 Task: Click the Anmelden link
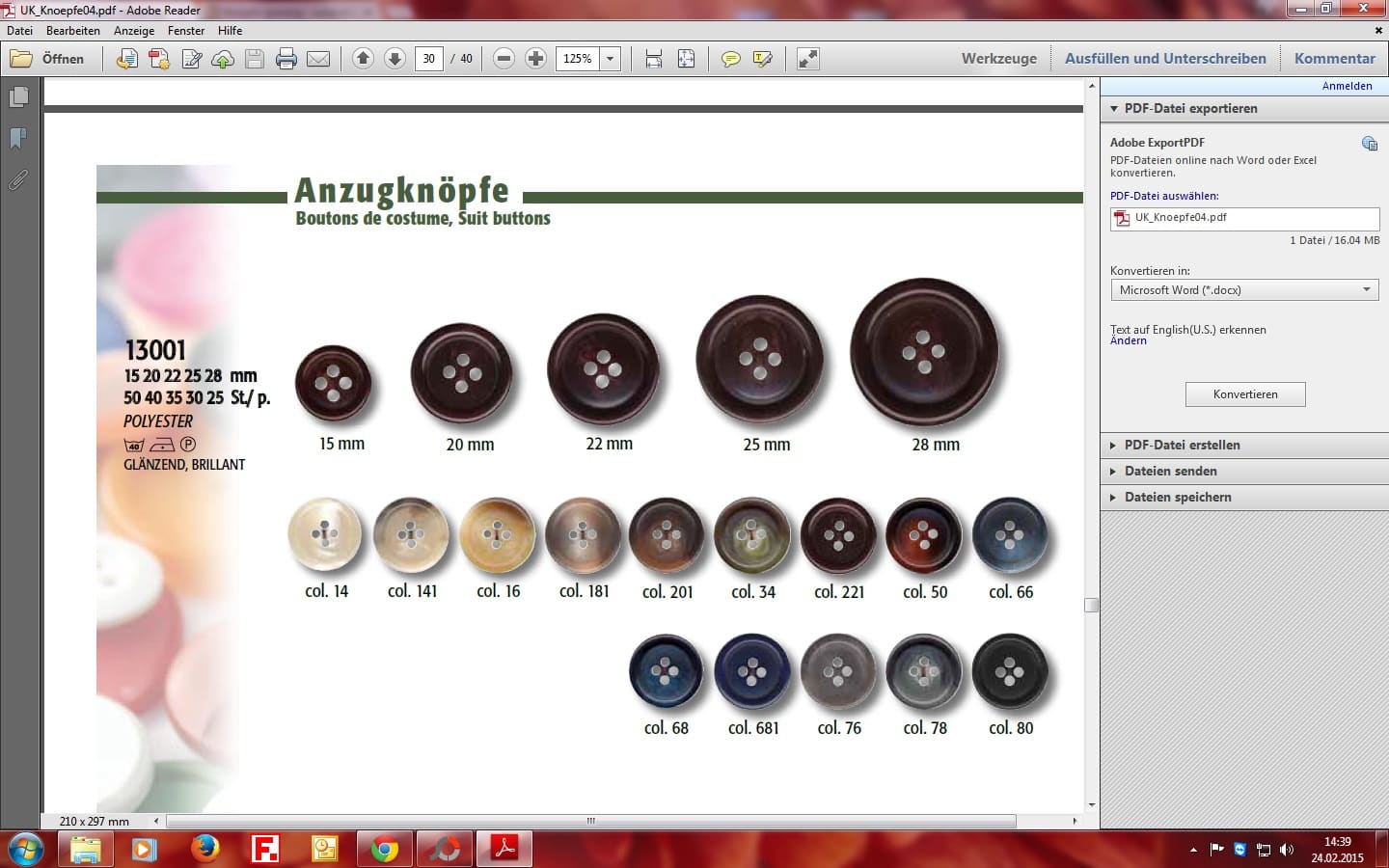coord(1347,86)
